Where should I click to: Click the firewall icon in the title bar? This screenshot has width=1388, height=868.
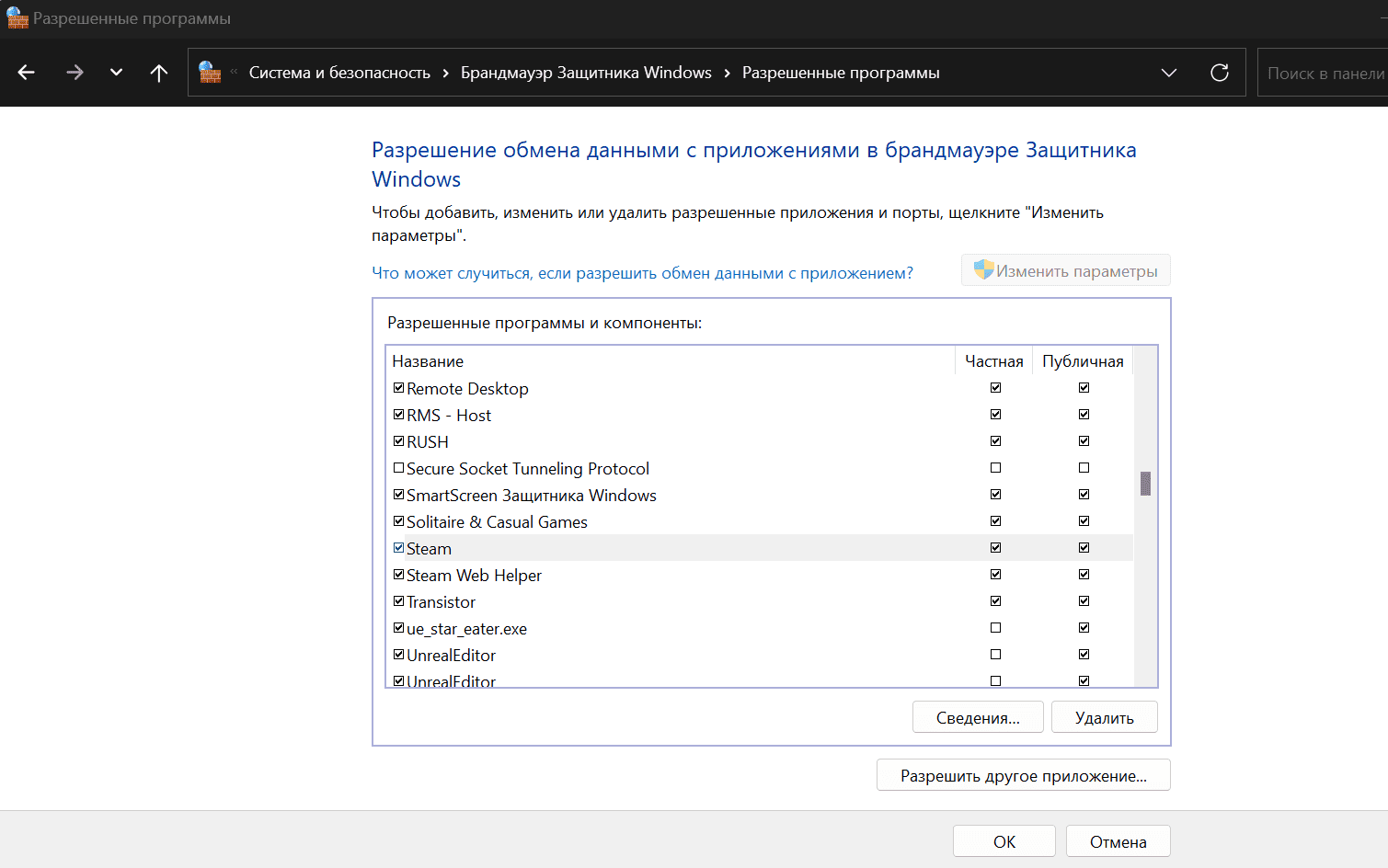17,18
